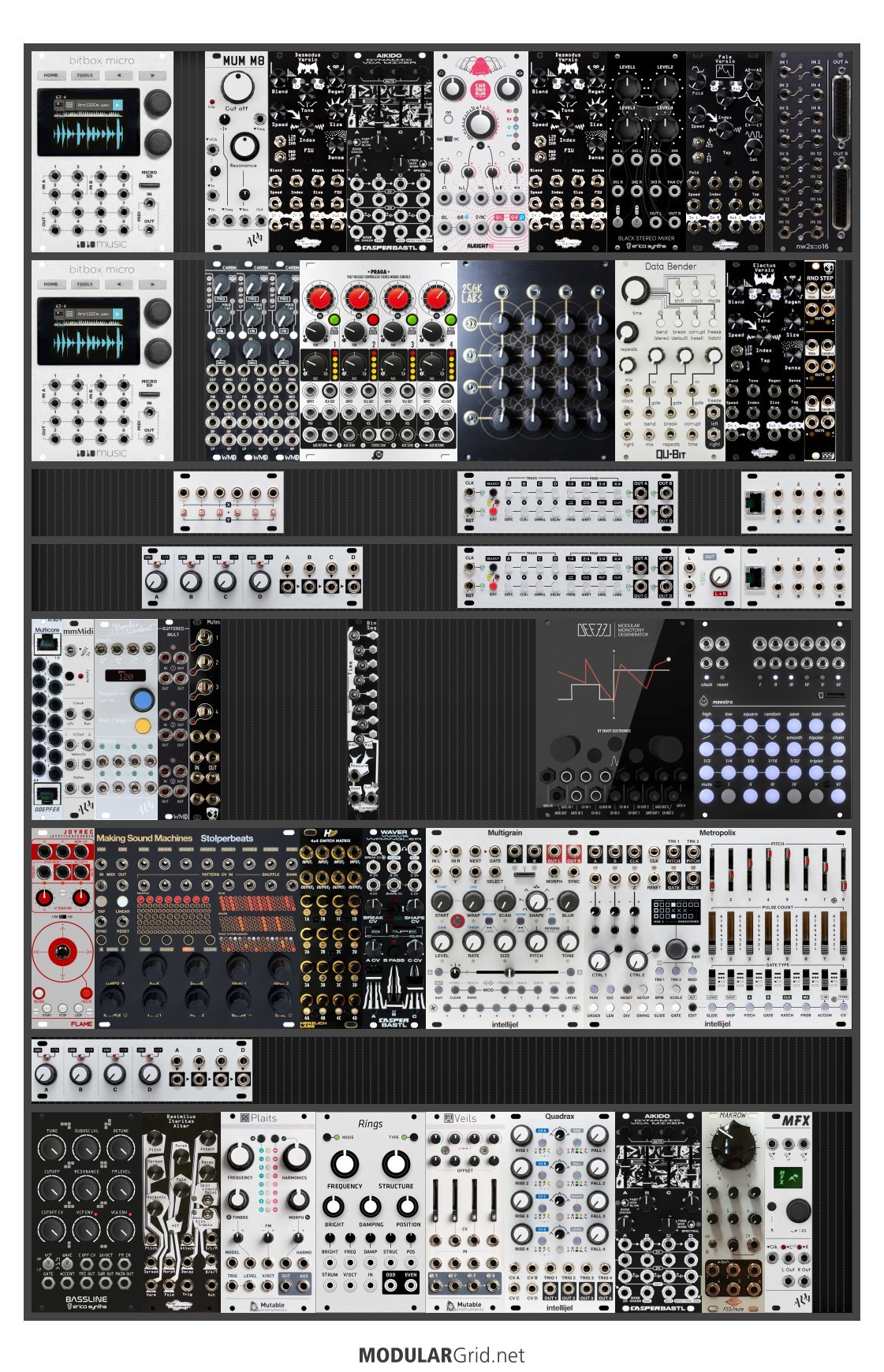The width and height of the screenshot is (884, 1372).
Task: Click the large center knob on Chronoblob
Action: 480,125
